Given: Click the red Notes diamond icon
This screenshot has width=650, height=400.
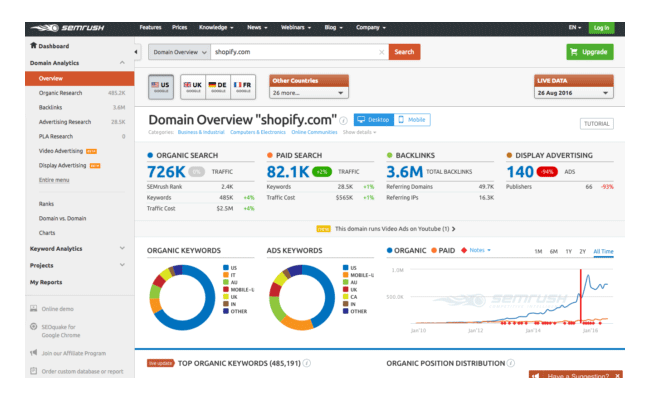Looking at the screenshot, I should 464,250.
